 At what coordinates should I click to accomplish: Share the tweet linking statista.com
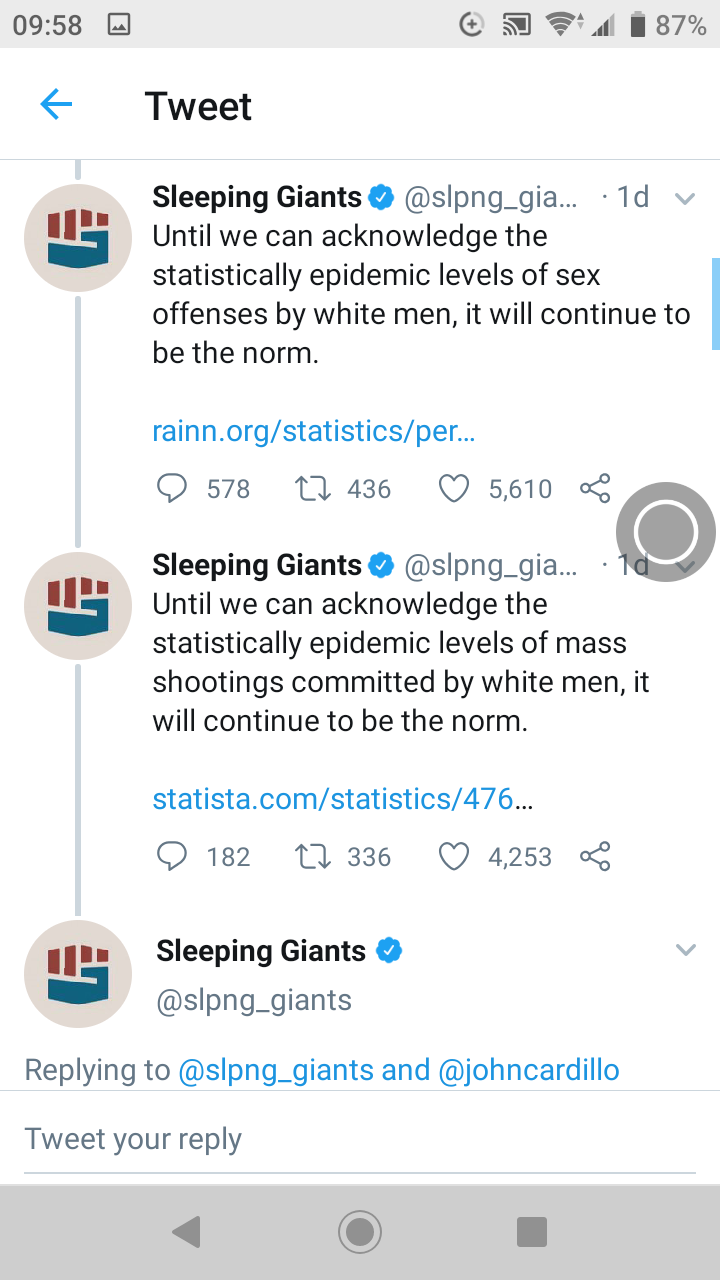pyautogui.click(x=595, y=857)
